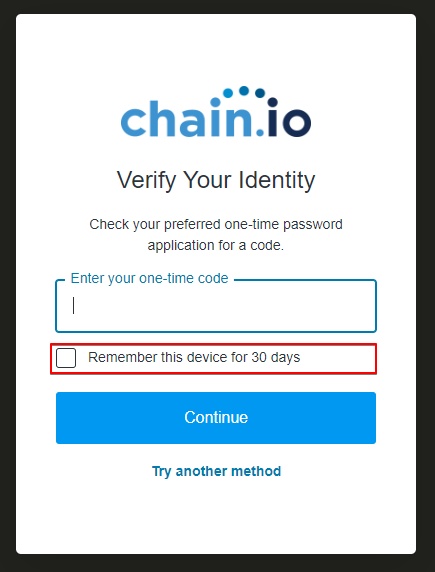Click the text cursor inside the code field
This screenshot has height=572, width=435.
[74, 305]
